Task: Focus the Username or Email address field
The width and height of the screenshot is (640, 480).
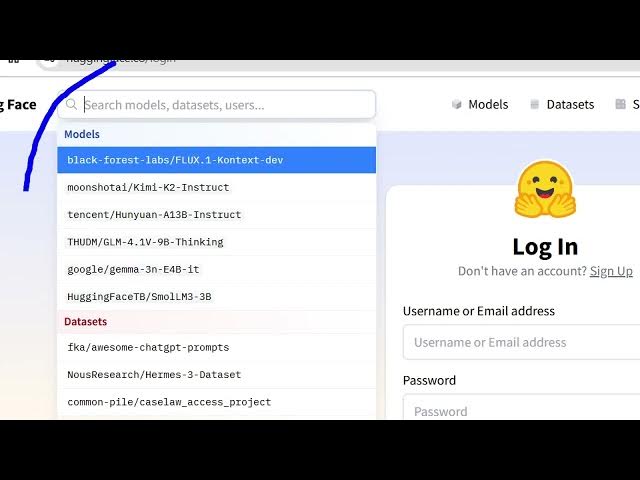Action: click(521, 342)
